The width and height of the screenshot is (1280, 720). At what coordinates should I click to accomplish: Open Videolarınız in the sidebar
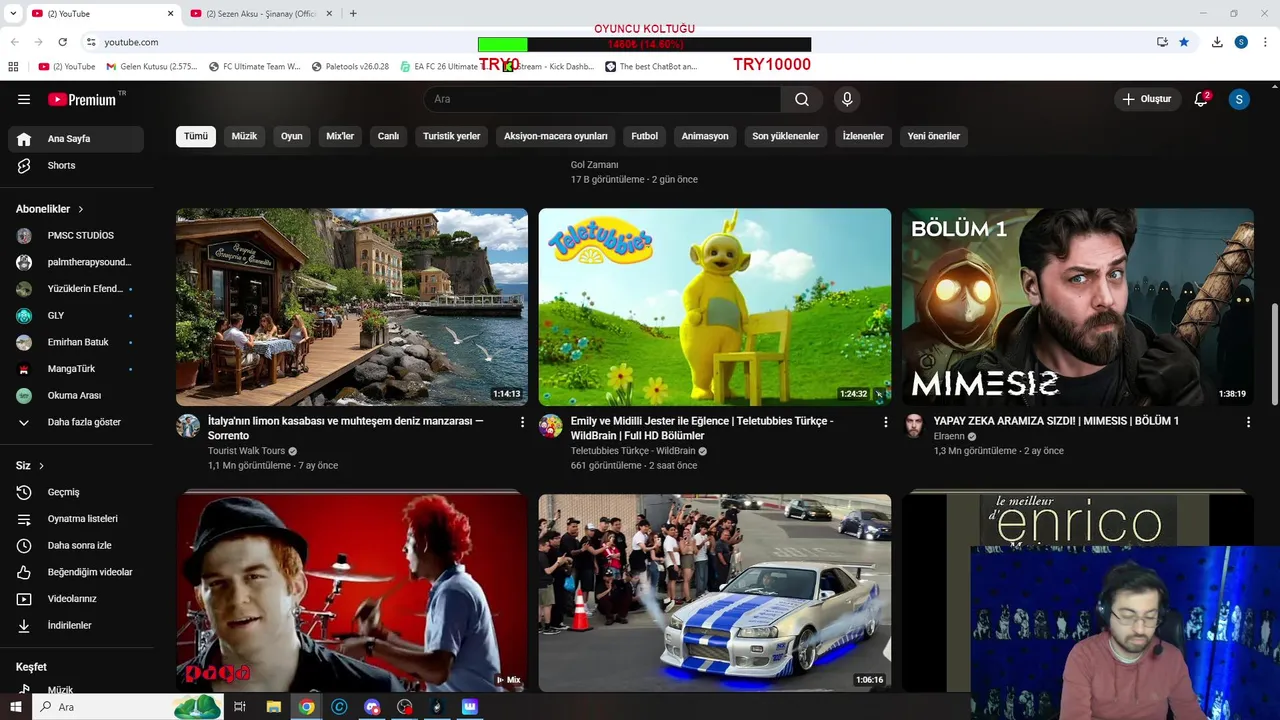[76, 599]
